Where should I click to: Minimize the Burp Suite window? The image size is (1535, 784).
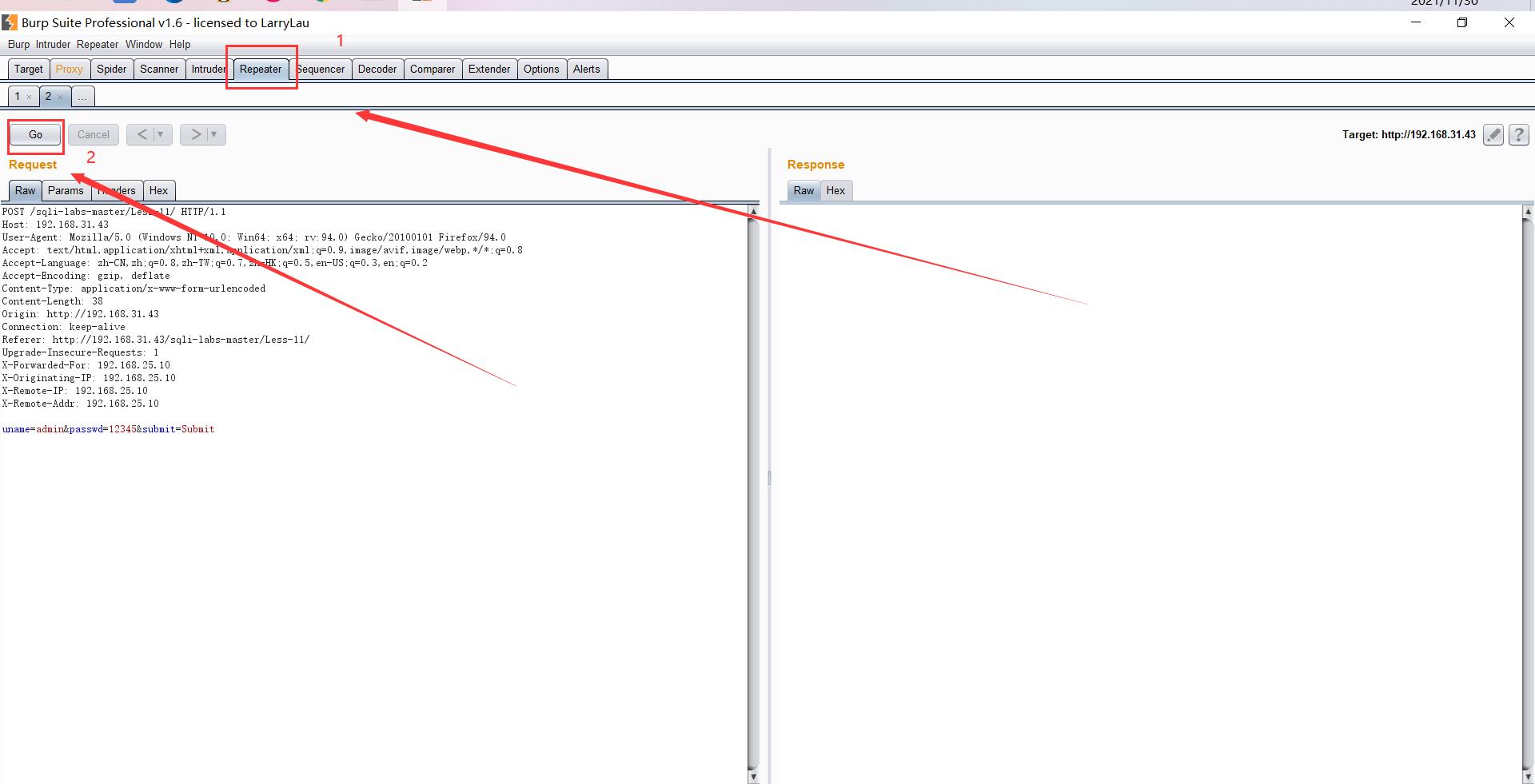click(1416, 22)
